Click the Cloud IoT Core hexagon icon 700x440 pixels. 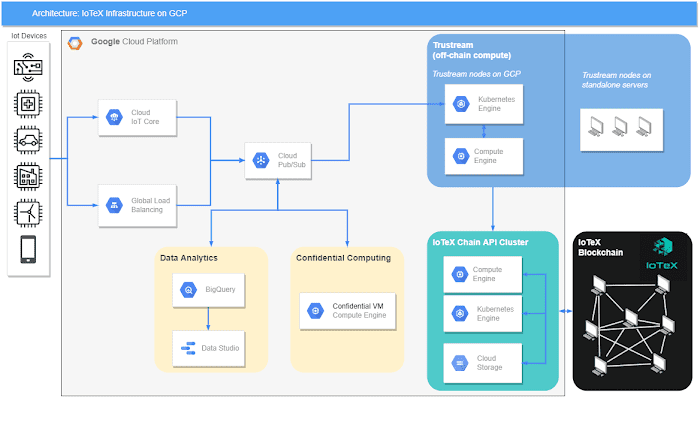(114, 117)
